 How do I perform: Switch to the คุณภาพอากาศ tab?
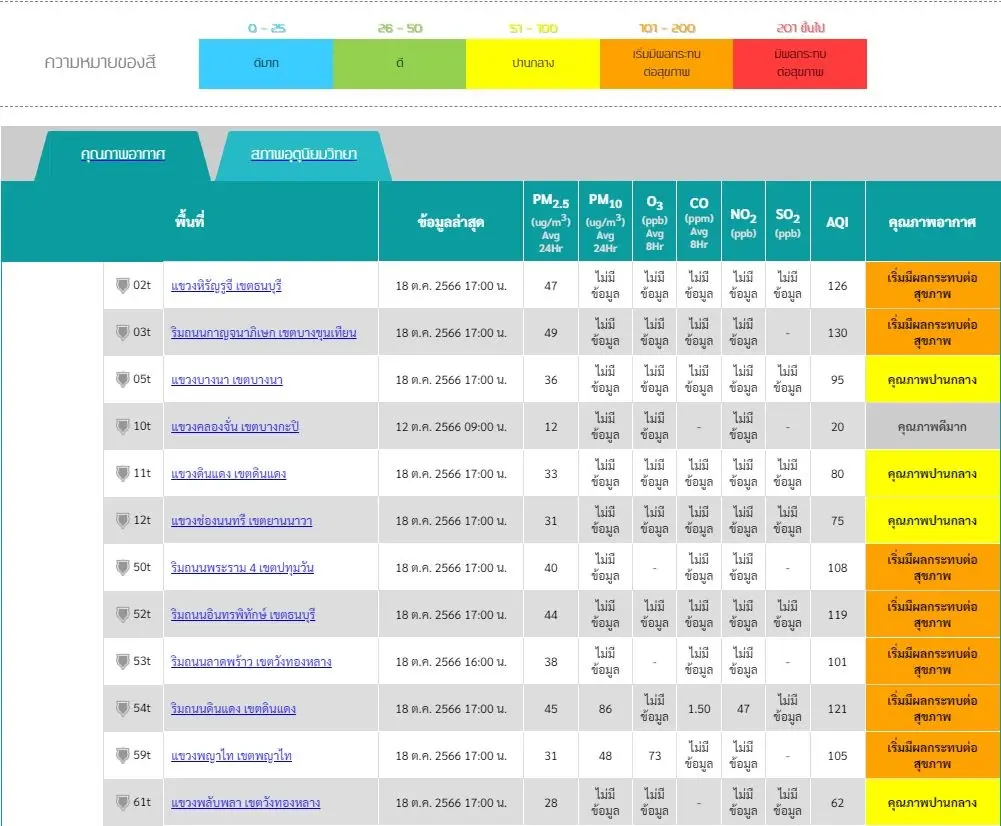coord(123,155)
